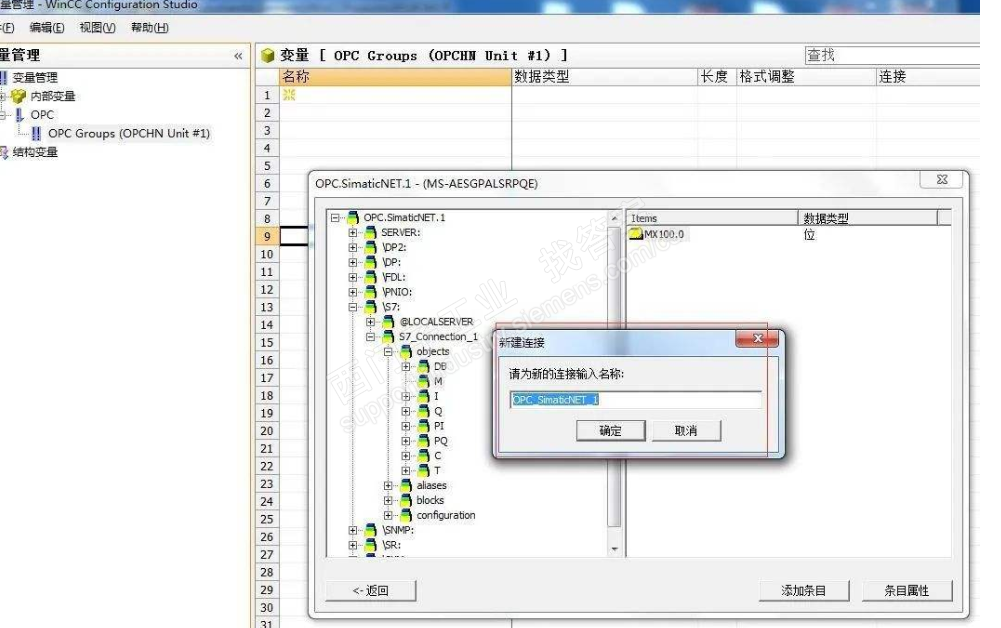Click the OPC Groups unit icon

click(36, 133)
